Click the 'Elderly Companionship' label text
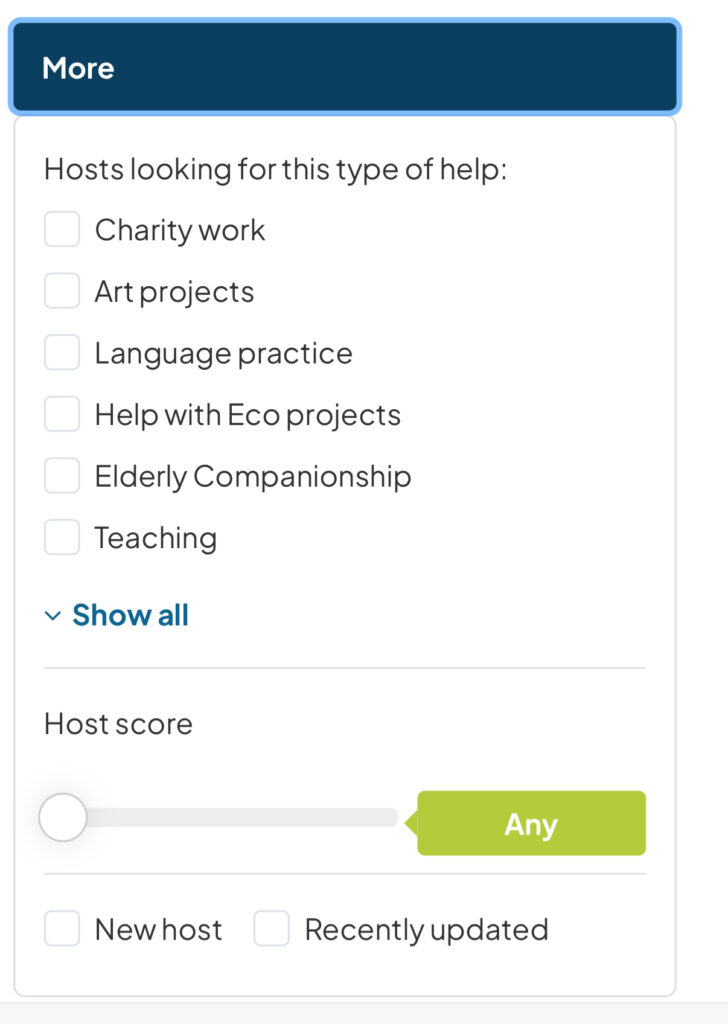 click(x=252, y=477)
